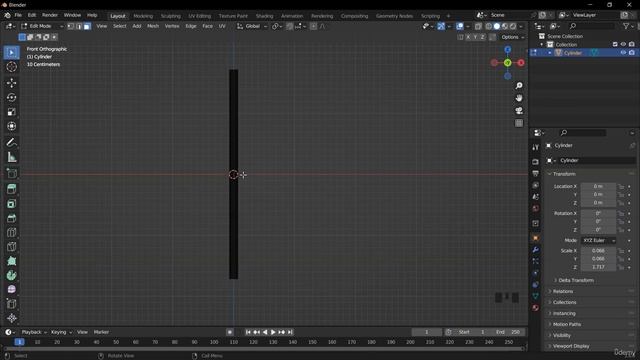Click the Scale Z value field
Viewport: 640px width, 360px height.
point(598,267)
